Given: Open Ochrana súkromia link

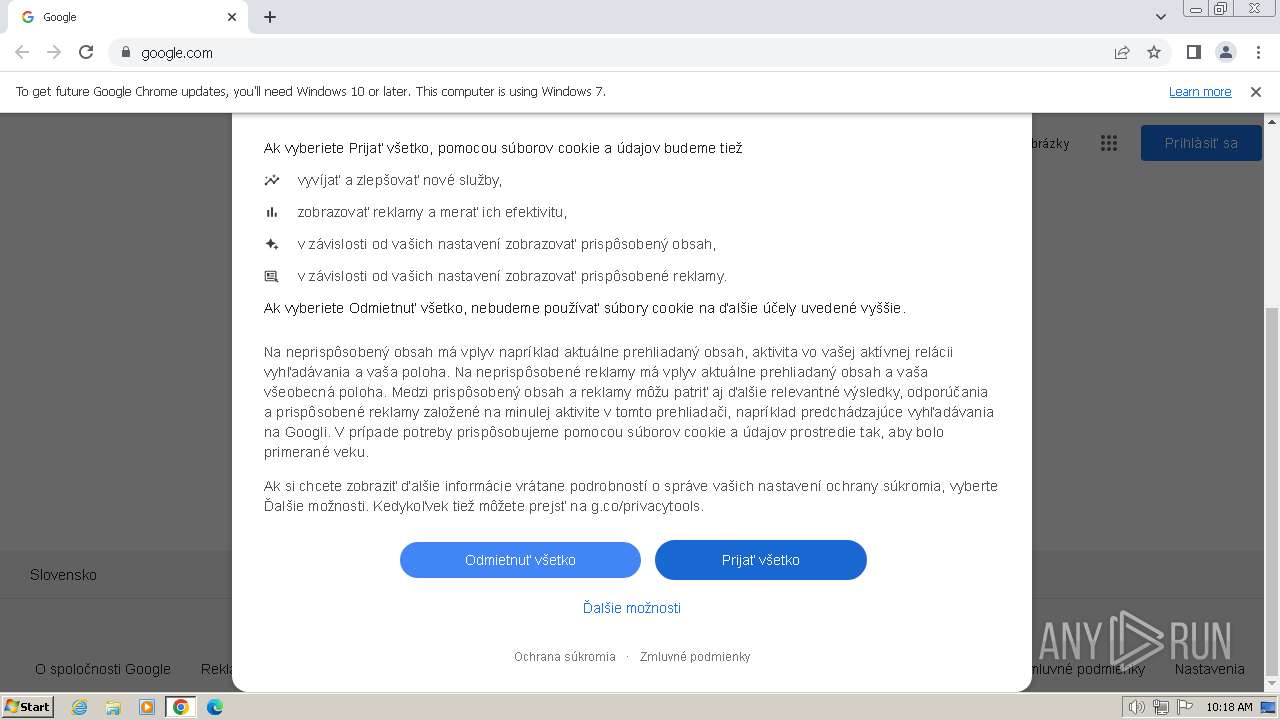Looking at the screenshot, I should click(x=565, y=657).
